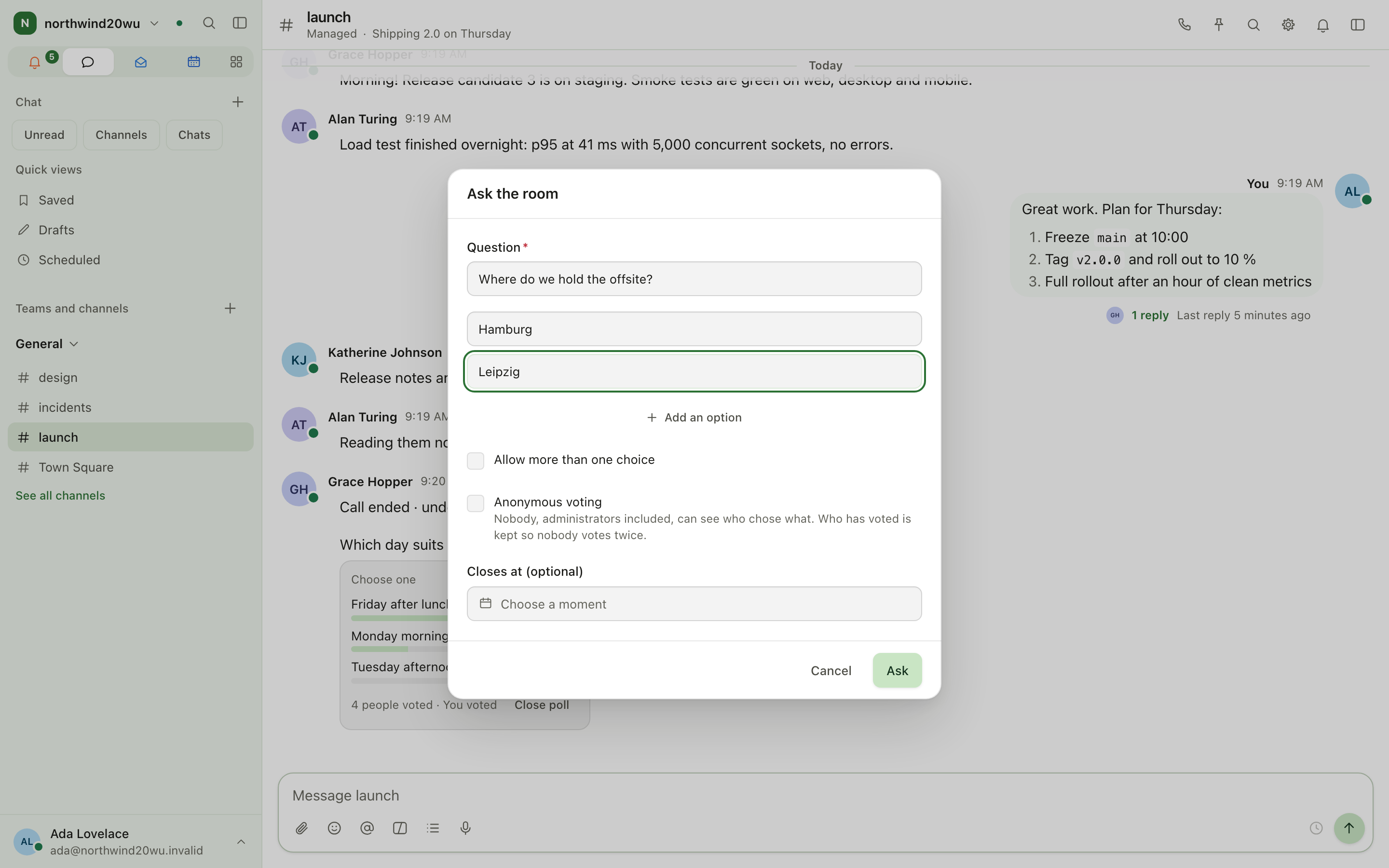Open the Town Square channel
Image resolution: width=1389 pixels, height=868 pixels.
[130, 467]
